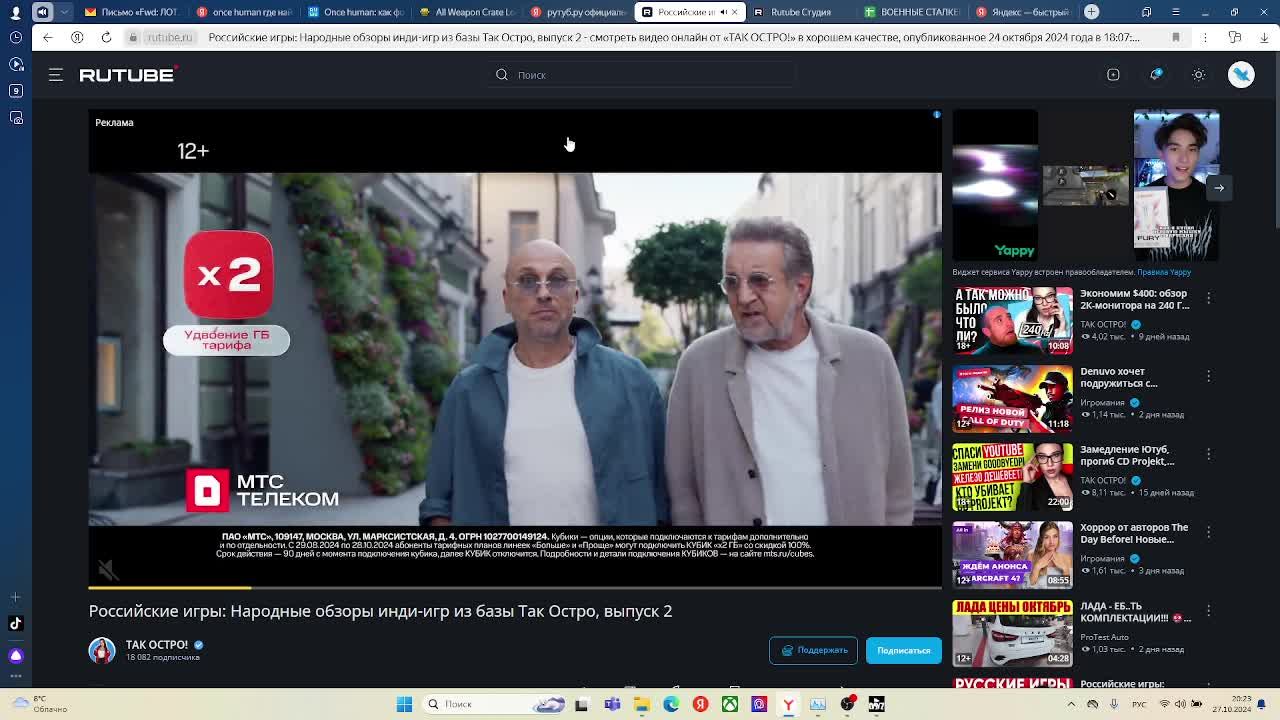This screenshot has width=1280, height=720.
Task: Open options for ЛАДА video
Action: tap(1208, 610)
